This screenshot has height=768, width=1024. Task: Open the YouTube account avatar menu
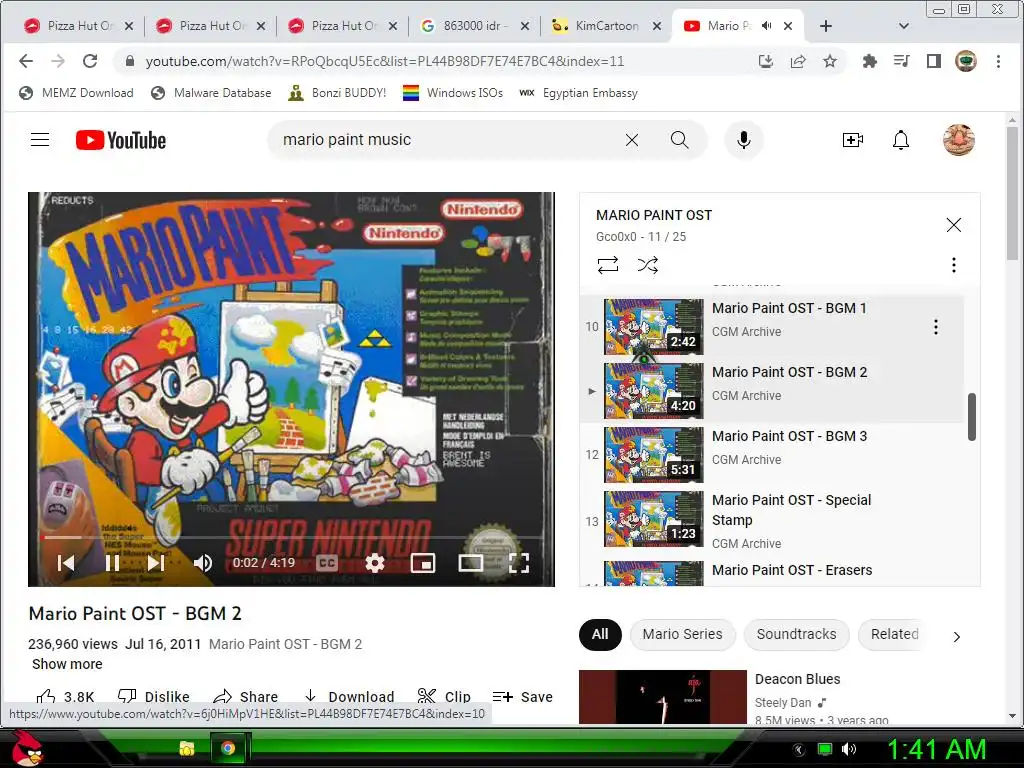(959, 140)
